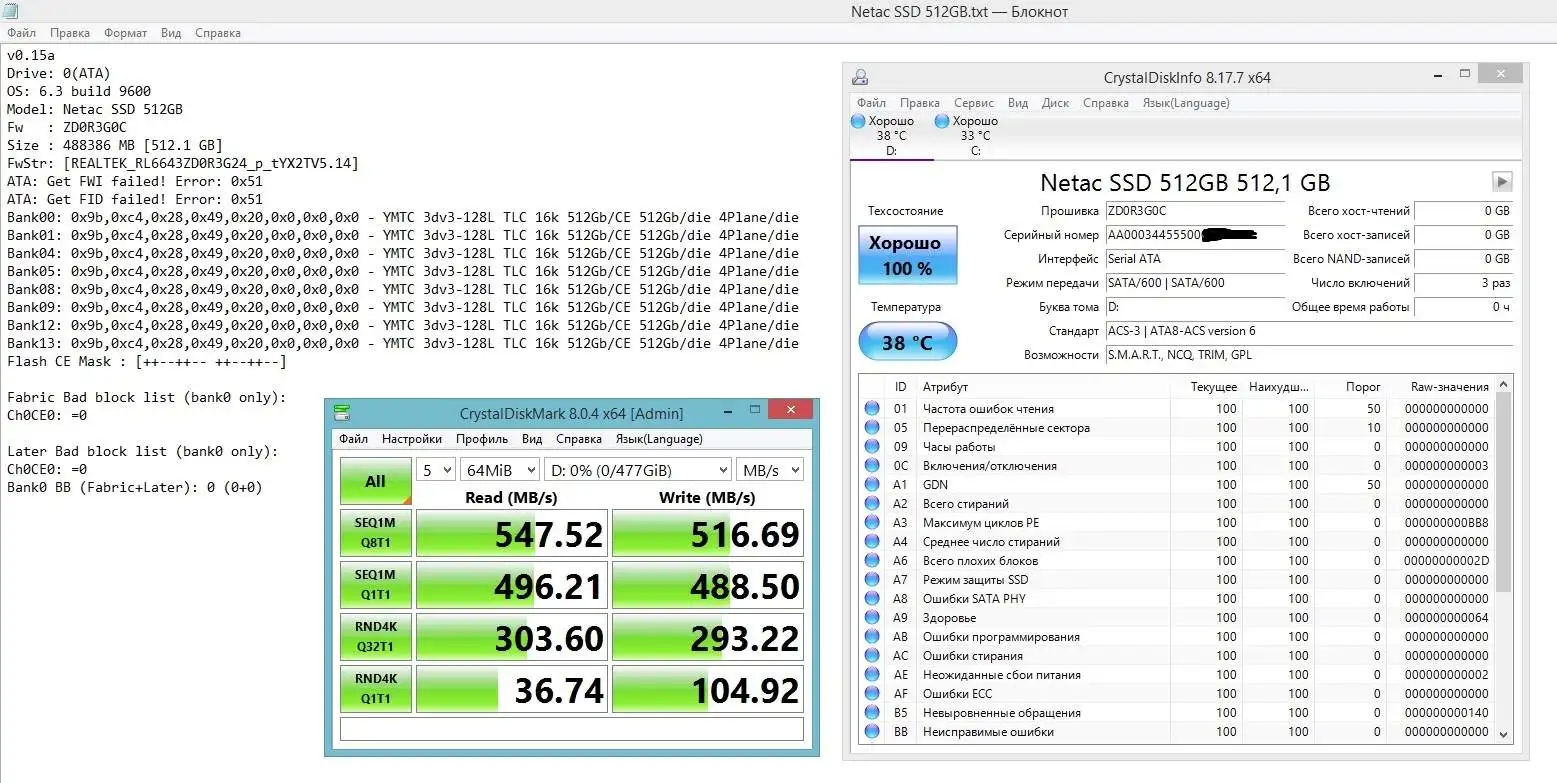Start the RND4K Q1T1 benchmark
The image size is (1557, 783).
tap(375, 689)
